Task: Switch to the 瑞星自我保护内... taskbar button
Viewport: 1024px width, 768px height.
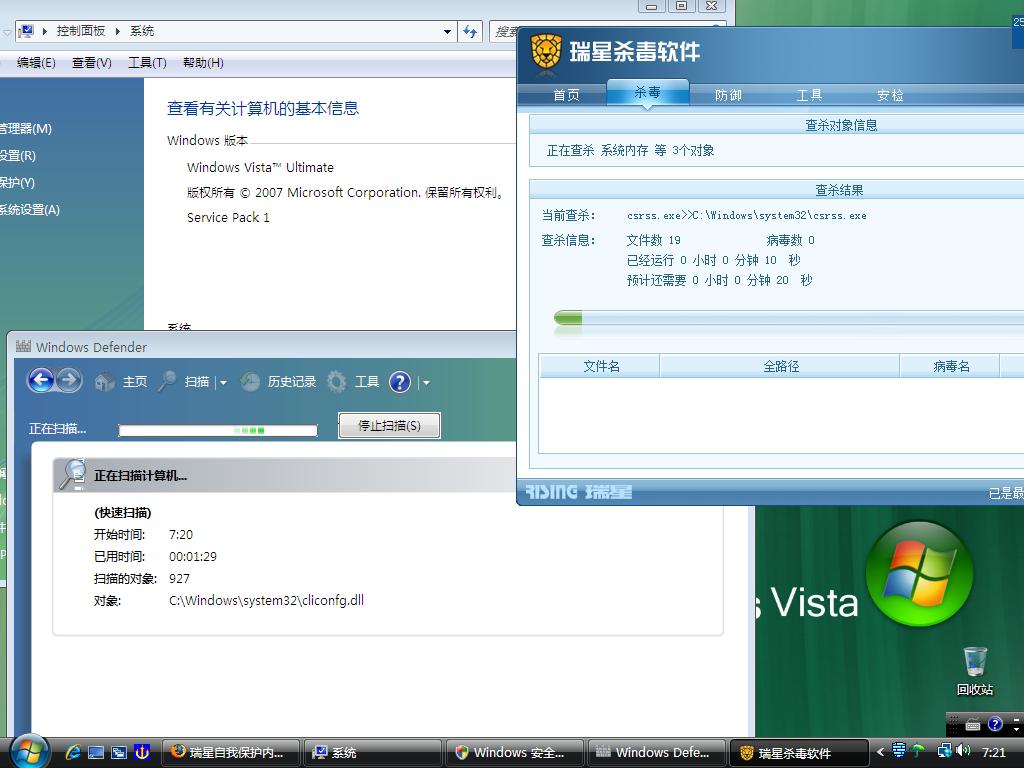Action: point(231,753)
